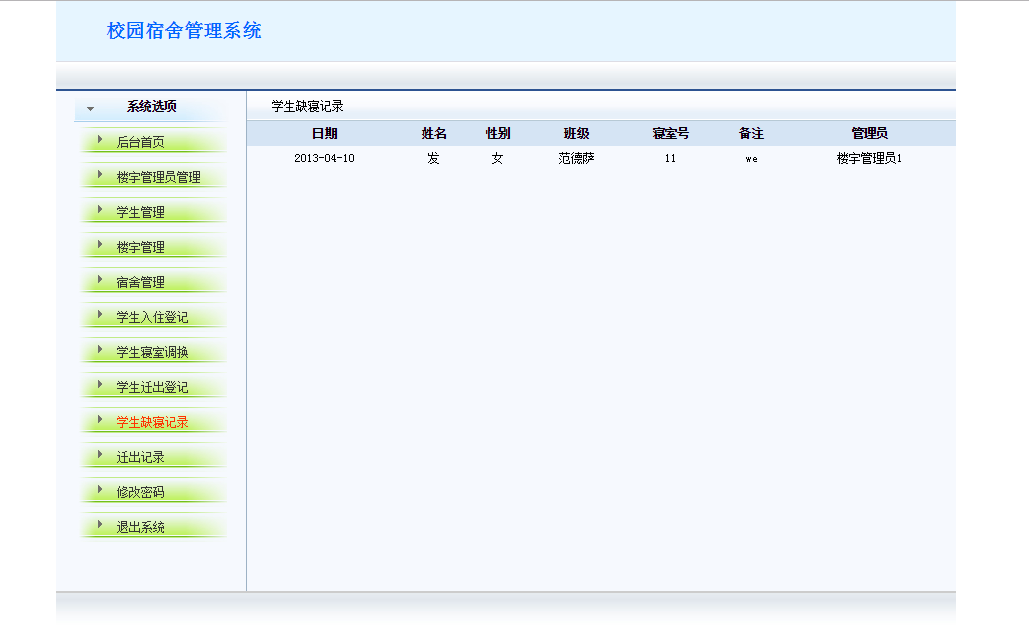
Task: Click the 日期 column header
Action: [x=324, y=133]
